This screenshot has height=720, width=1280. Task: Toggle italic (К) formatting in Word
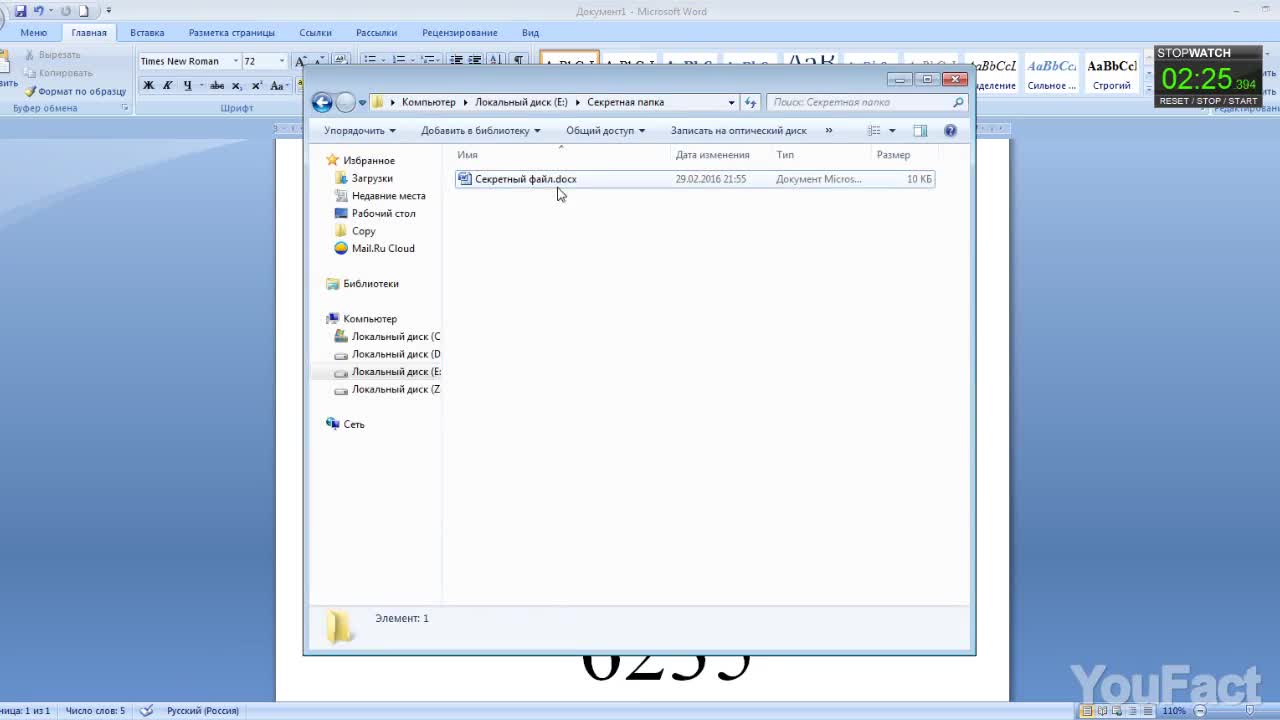168,85
